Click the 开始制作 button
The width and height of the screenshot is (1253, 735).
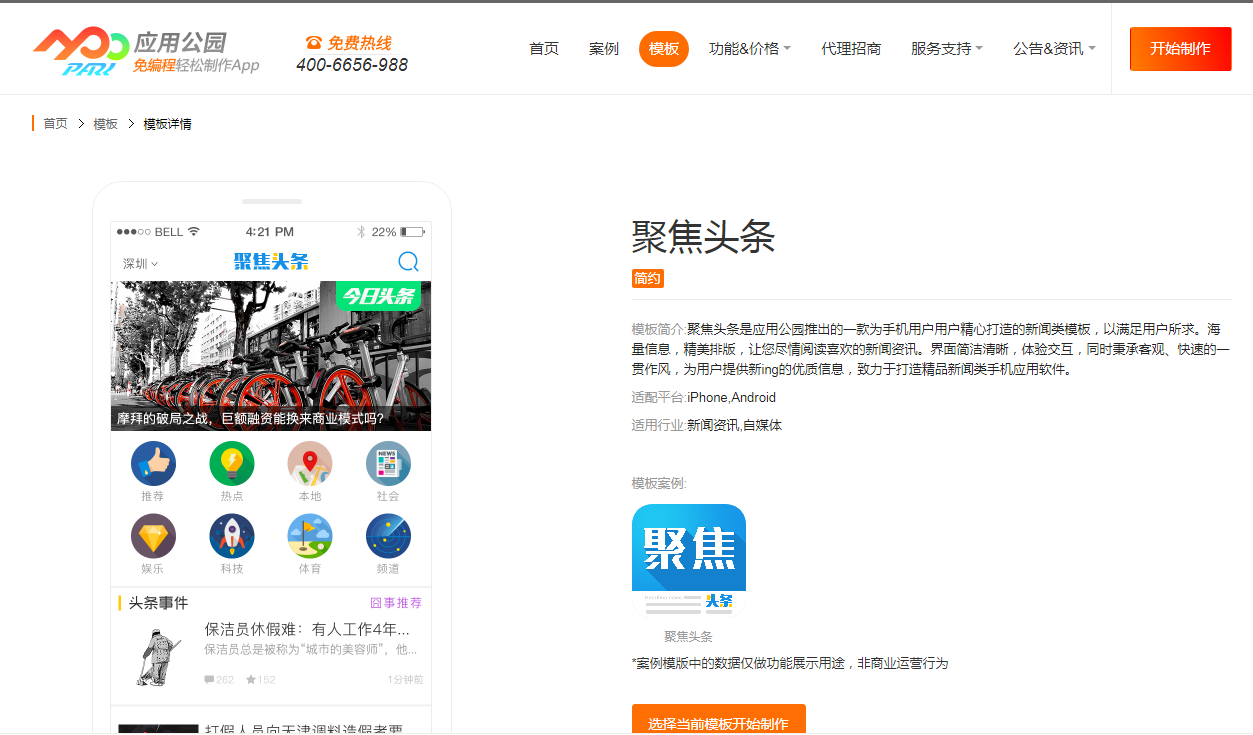coord(1180,49)
